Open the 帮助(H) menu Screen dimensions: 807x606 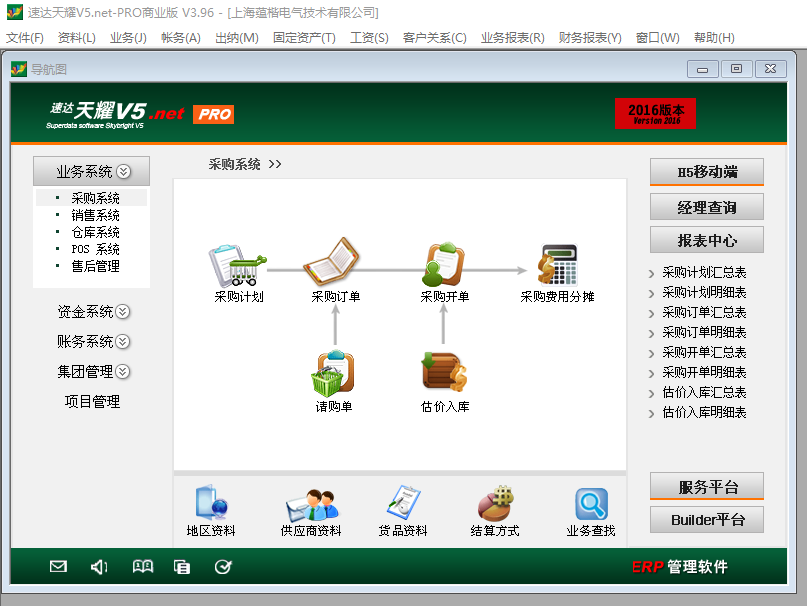[714, 38]
